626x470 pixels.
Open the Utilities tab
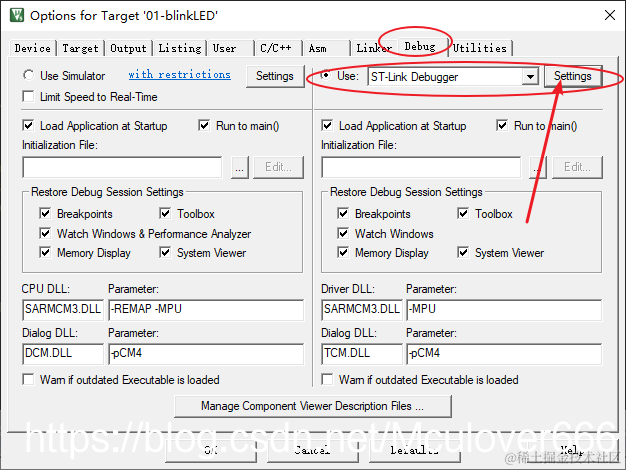pyautogui.click(x=480, y=48)
